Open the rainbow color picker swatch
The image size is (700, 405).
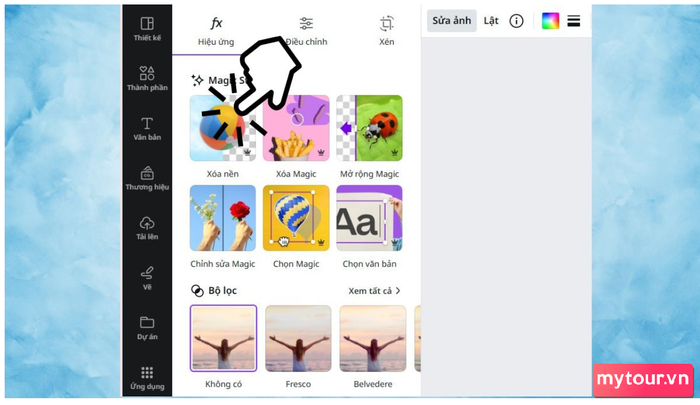[x=550, y=21]
